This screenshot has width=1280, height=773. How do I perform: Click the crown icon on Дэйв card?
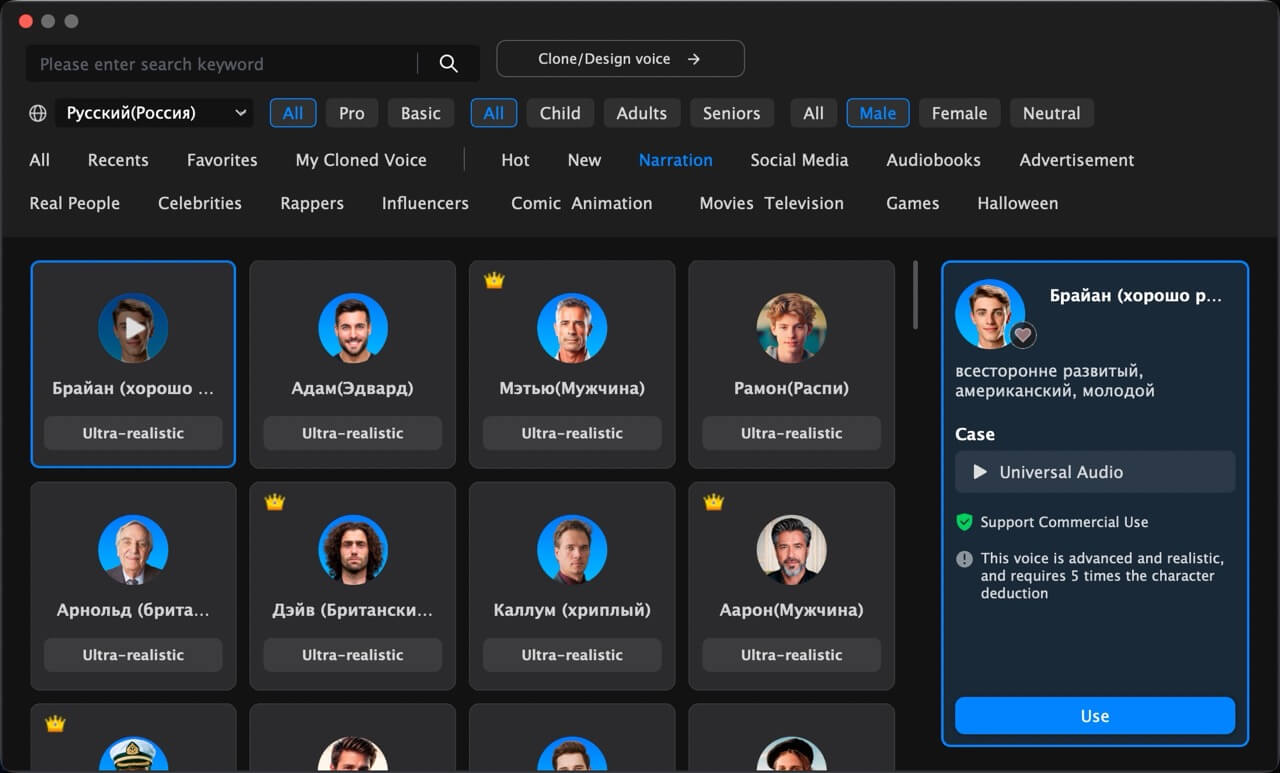coord(274,502)
